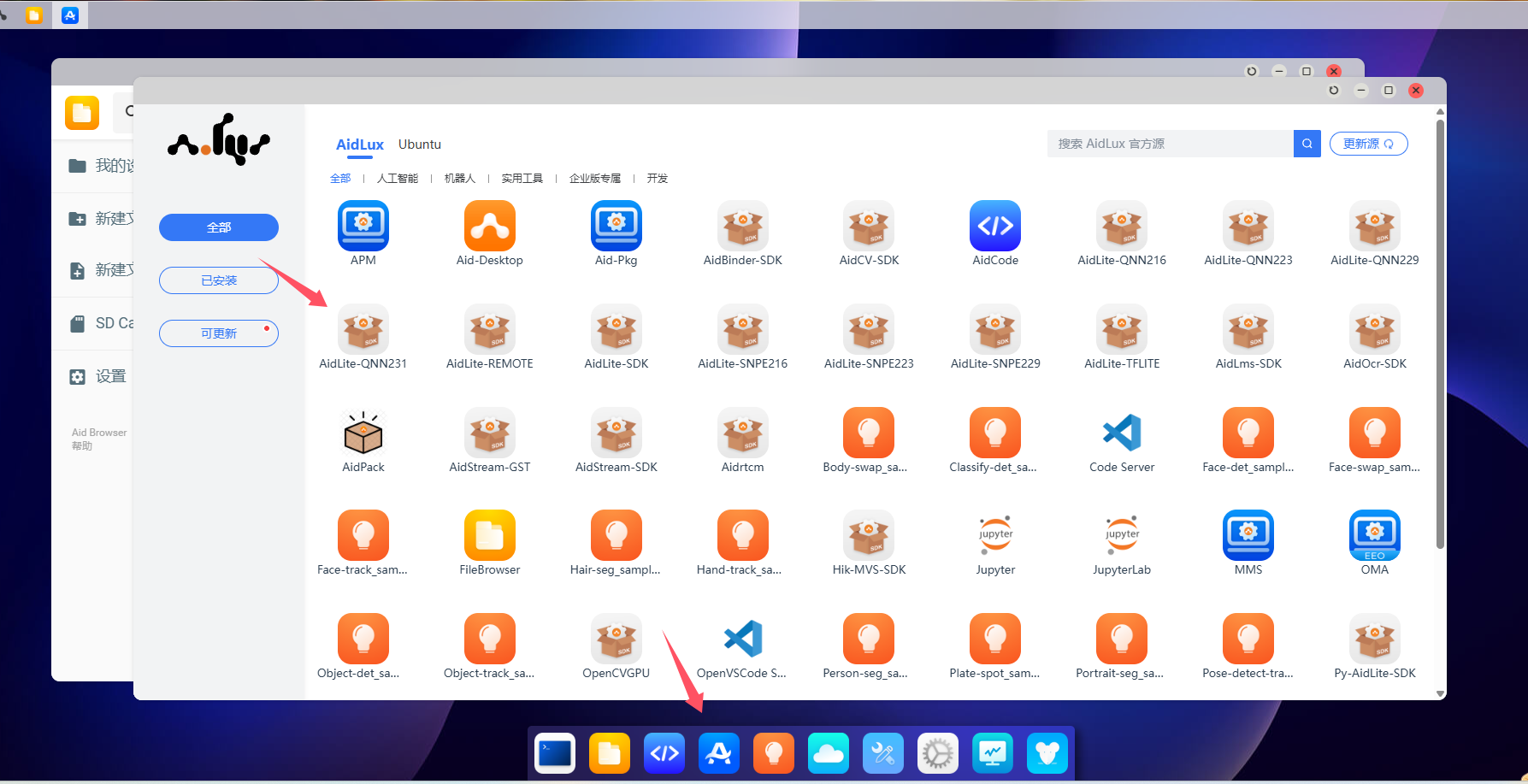Screen dimensions: 1528x784
Task: Filter by 企业版专属 category
Action: (595, 179)
